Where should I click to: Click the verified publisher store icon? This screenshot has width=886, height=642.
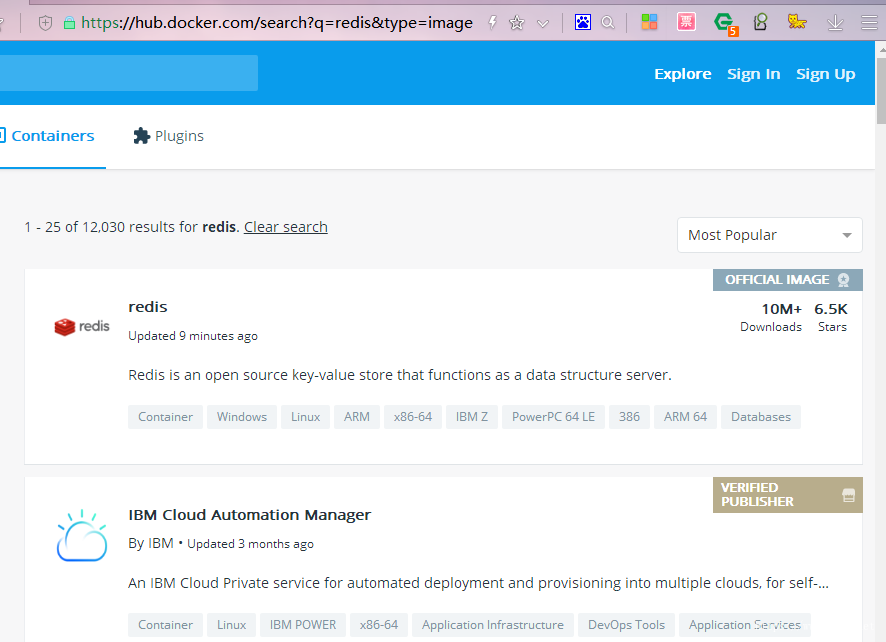pyautogui.click(x=848, y=496)
